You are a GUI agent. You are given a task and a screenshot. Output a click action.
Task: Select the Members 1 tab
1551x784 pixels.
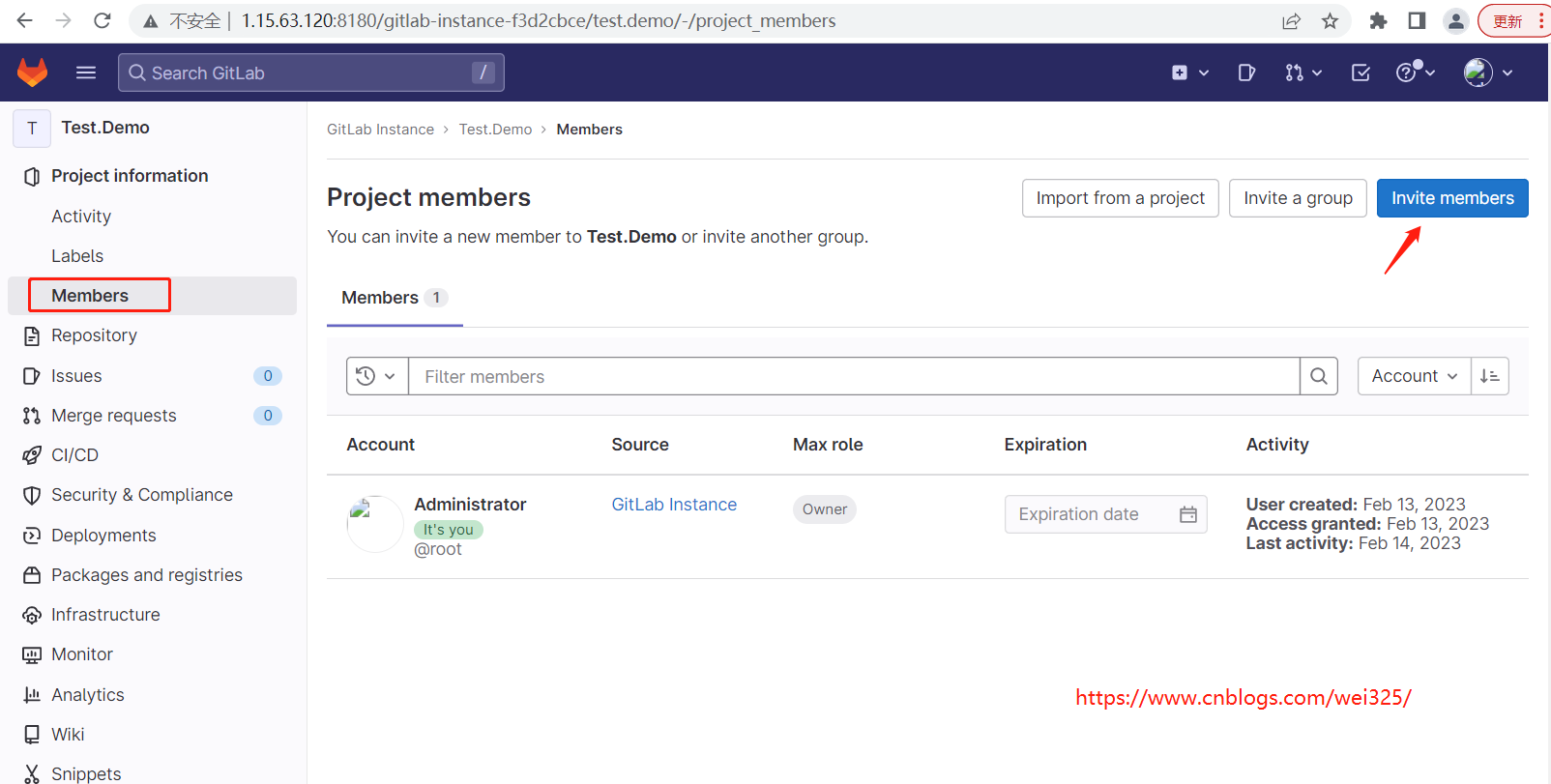(x=395, y=298)
